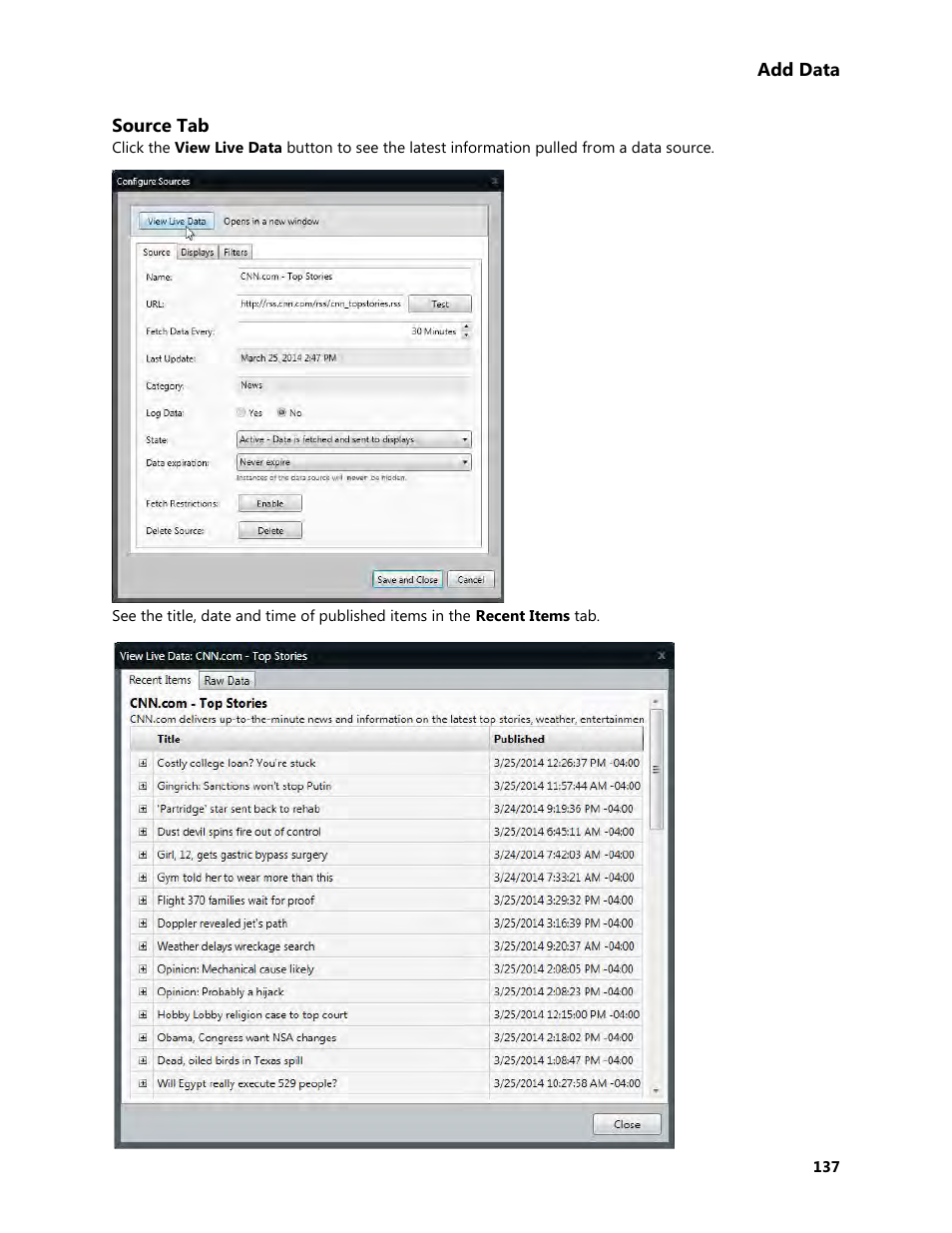Enable Fetch Restrictions
This screenshot has height=1233, width=952.
coord(268,503)
